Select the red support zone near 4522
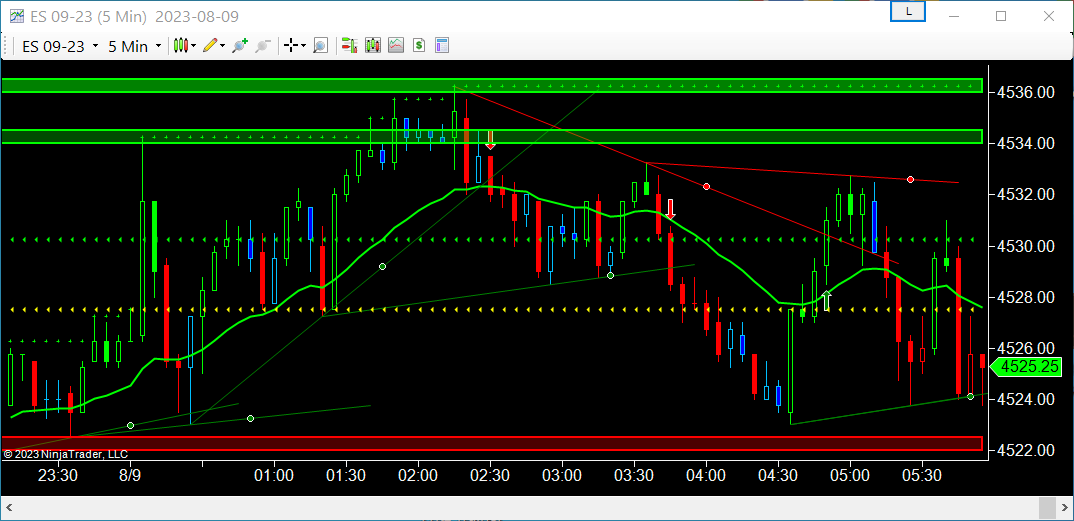The image size is (1074, 521). (x=492, y=443)
